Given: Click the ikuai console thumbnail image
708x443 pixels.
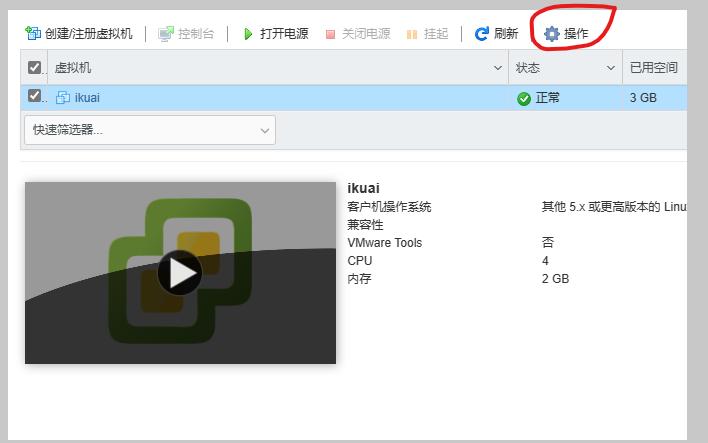Looking at the screenshot, I should (x=180, y=273).
